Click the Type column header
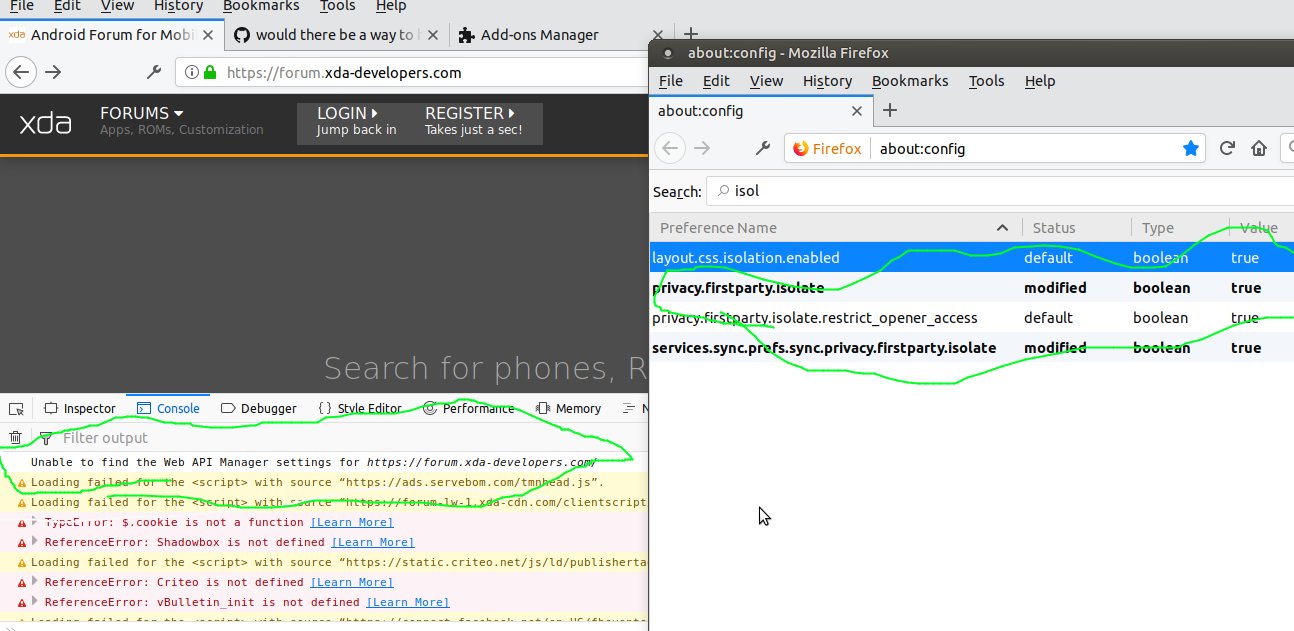The width and height of the screenshot is (1294, 631). point(1180,228)
